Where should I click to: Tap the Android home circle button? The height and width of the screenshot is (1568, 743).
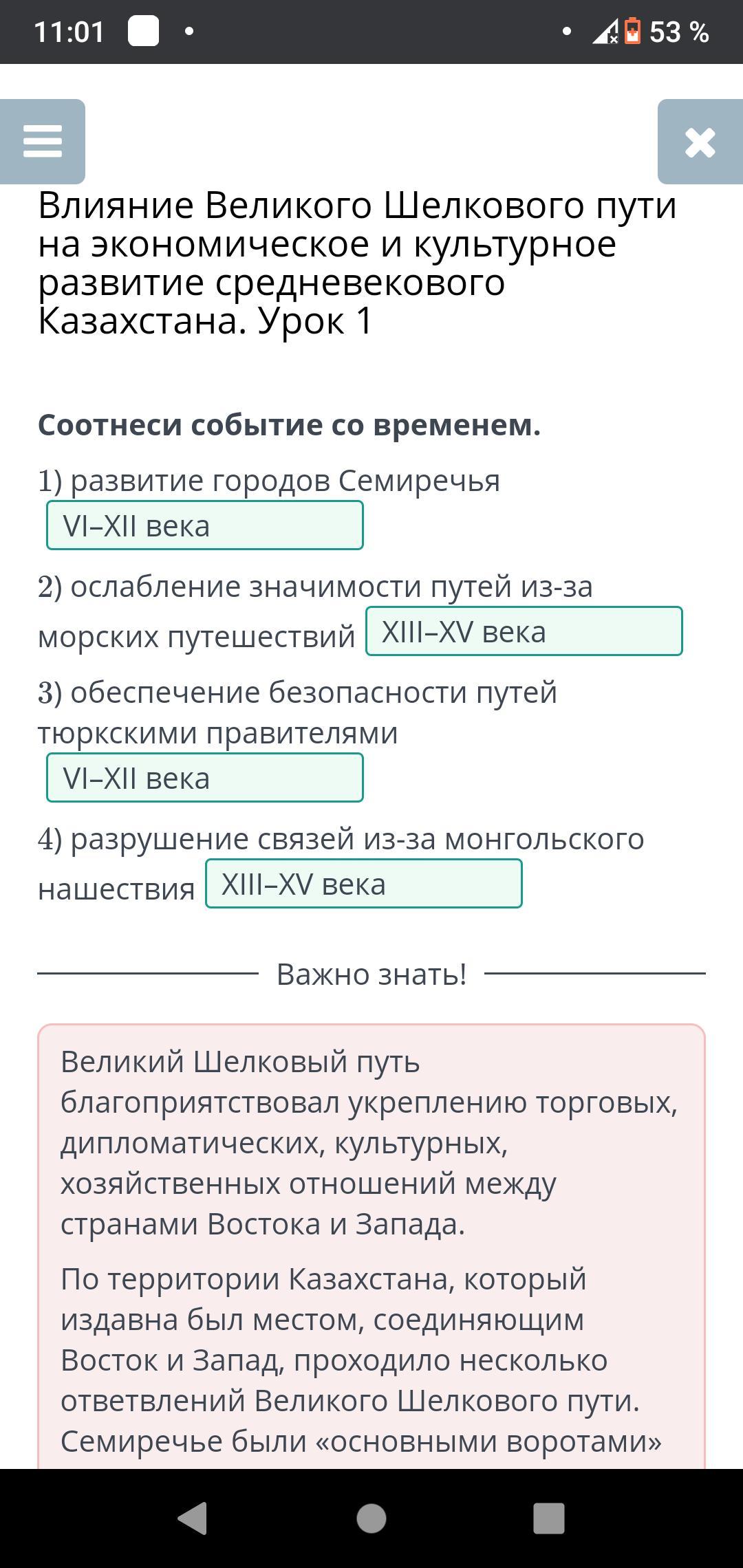(x=371, y=1518)
